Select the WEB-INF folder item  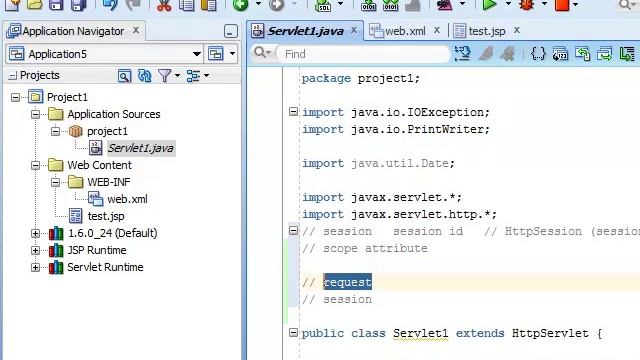(x=109, y=182)
